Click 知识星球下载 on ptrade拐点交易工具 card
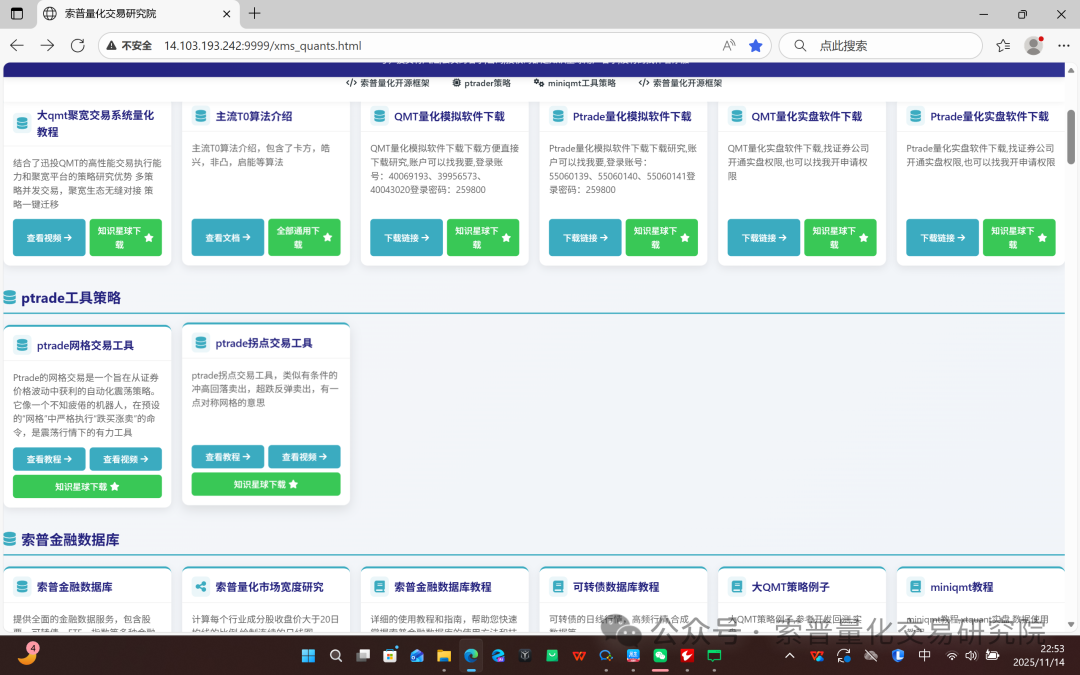 pyautogui.click(x=266, y=484)
